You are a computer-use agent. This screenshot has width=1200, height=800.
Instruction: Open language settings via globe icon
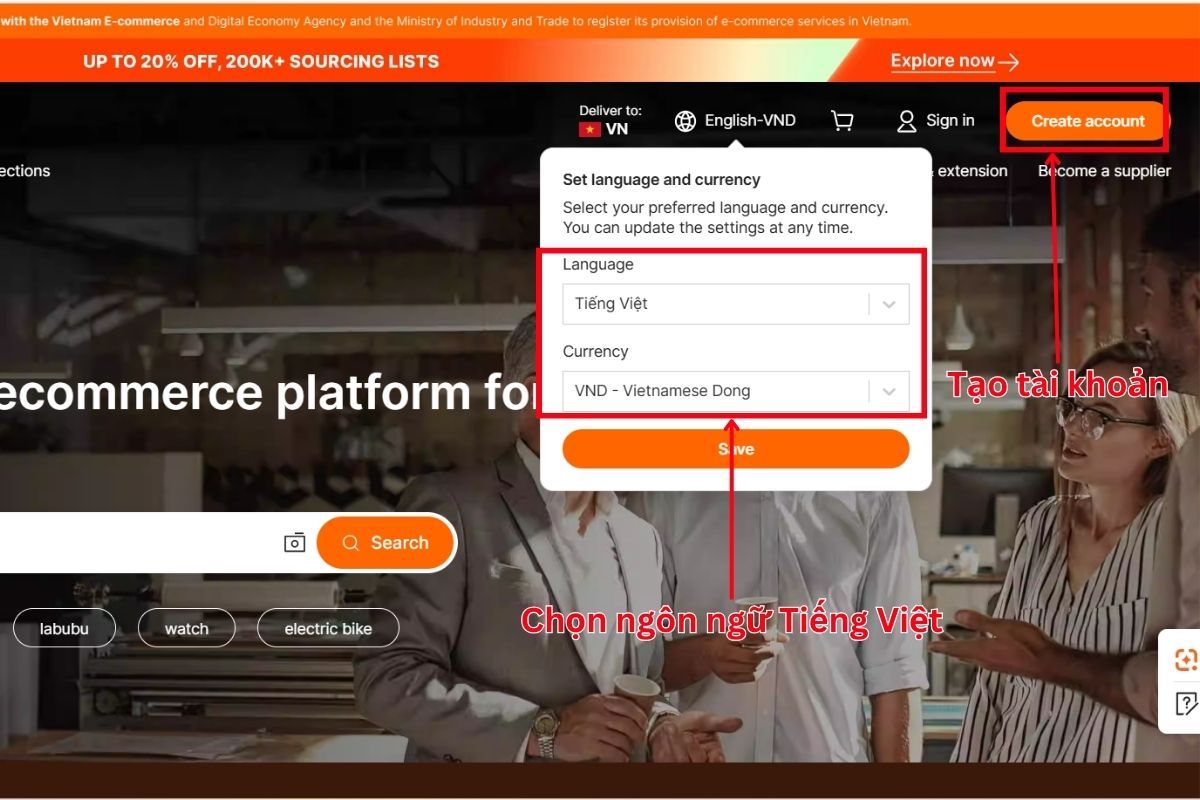click(685, 120)
